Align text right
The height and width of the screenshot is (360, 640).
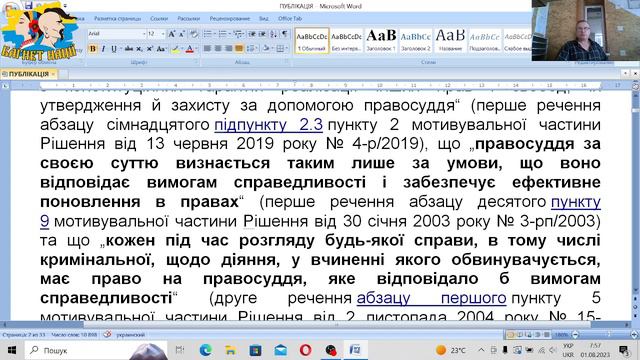coord(229,49)
